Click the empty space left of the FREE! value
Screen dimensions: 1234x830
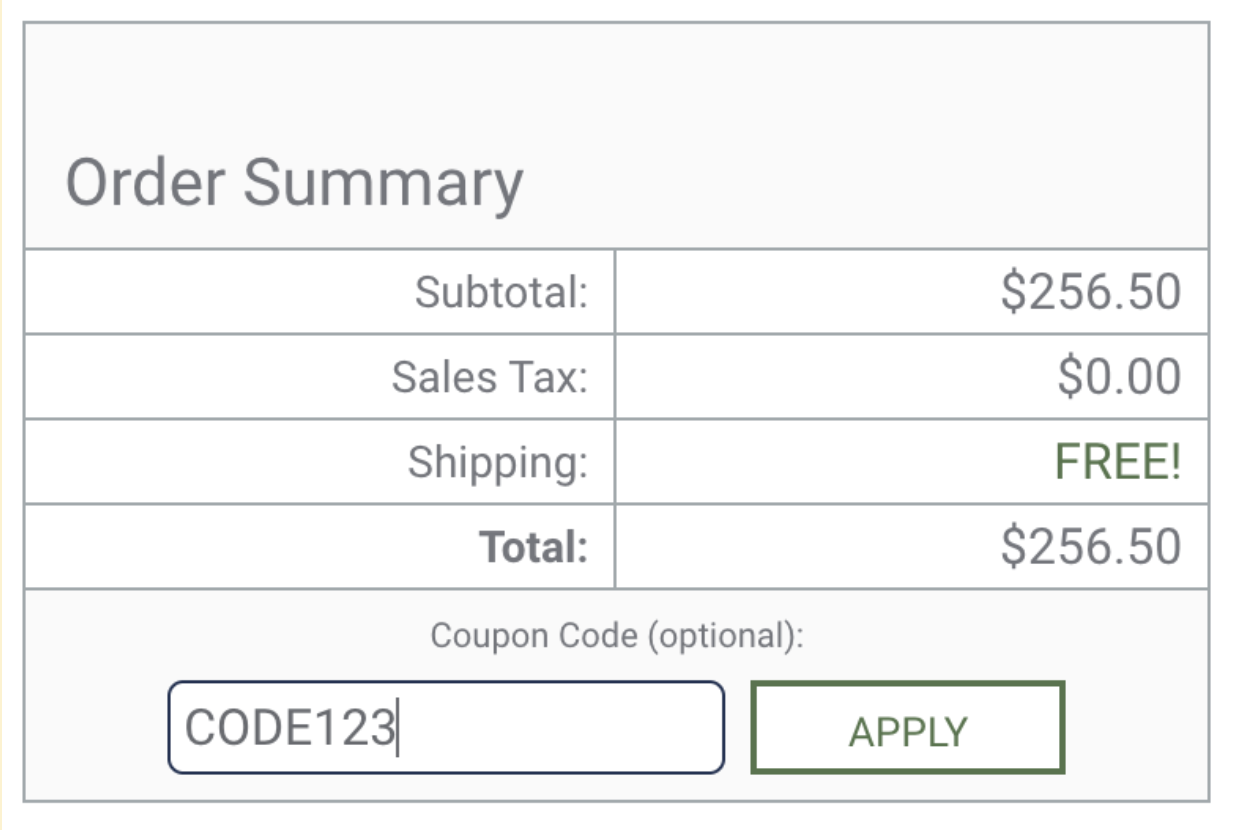[x=820, y=462]
